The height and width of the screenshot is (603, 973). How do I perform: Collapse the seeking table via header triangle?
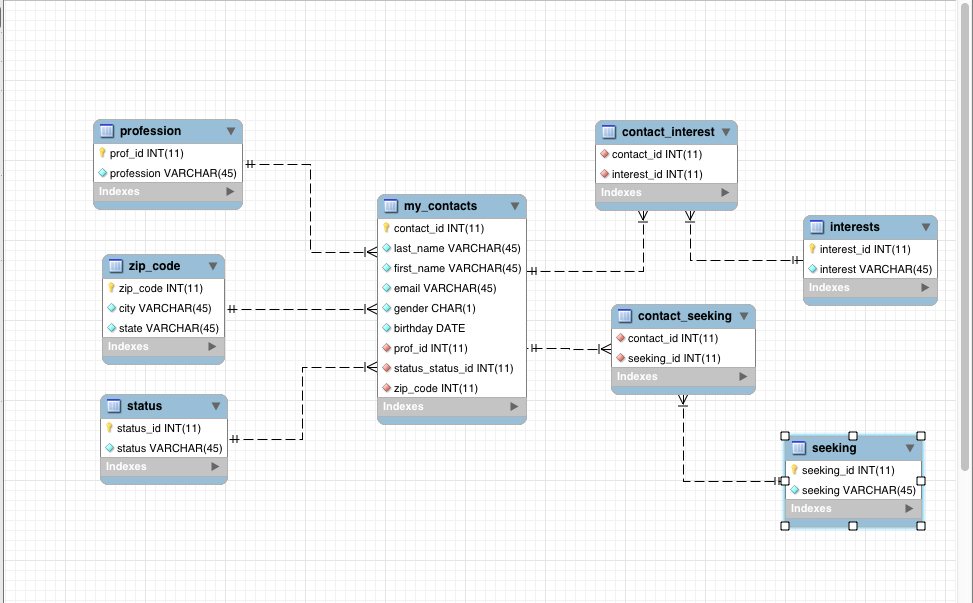click(910, 448)
